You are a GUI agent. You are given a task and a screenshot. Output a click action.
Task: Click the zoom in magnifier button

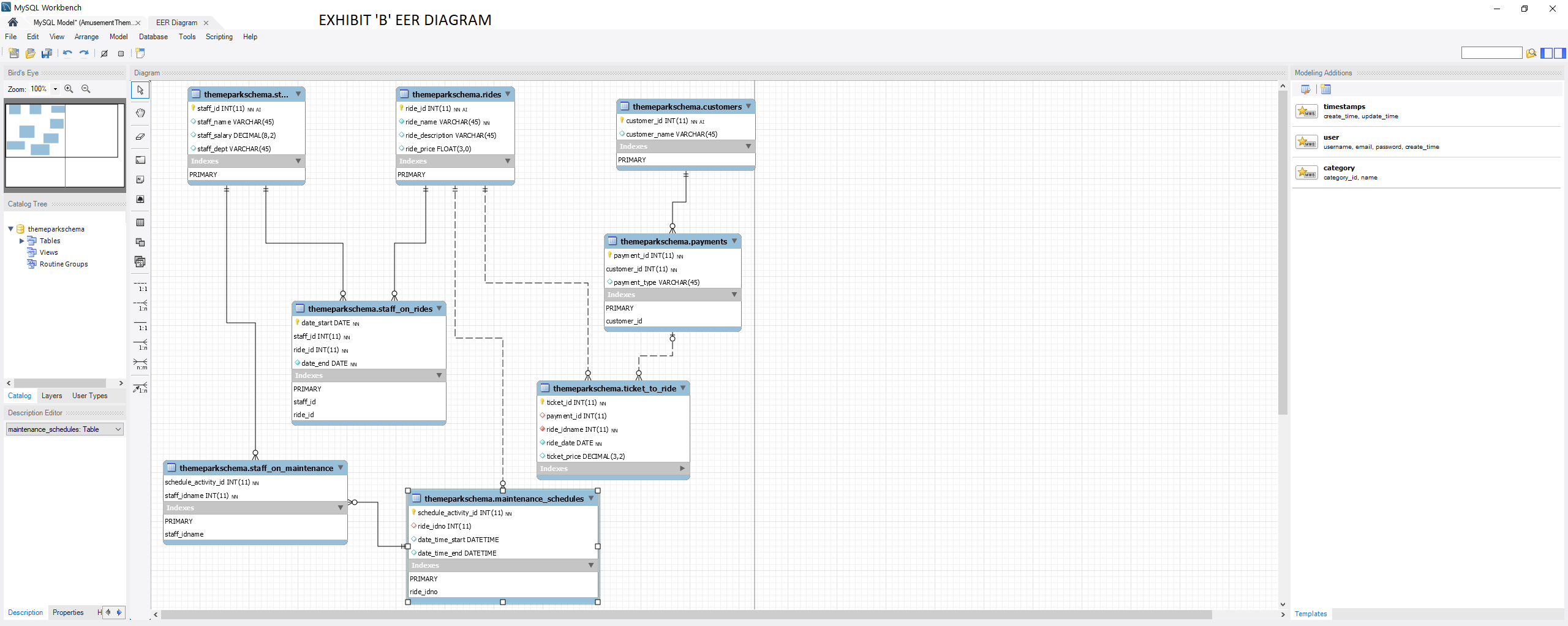tap(69, 89)
